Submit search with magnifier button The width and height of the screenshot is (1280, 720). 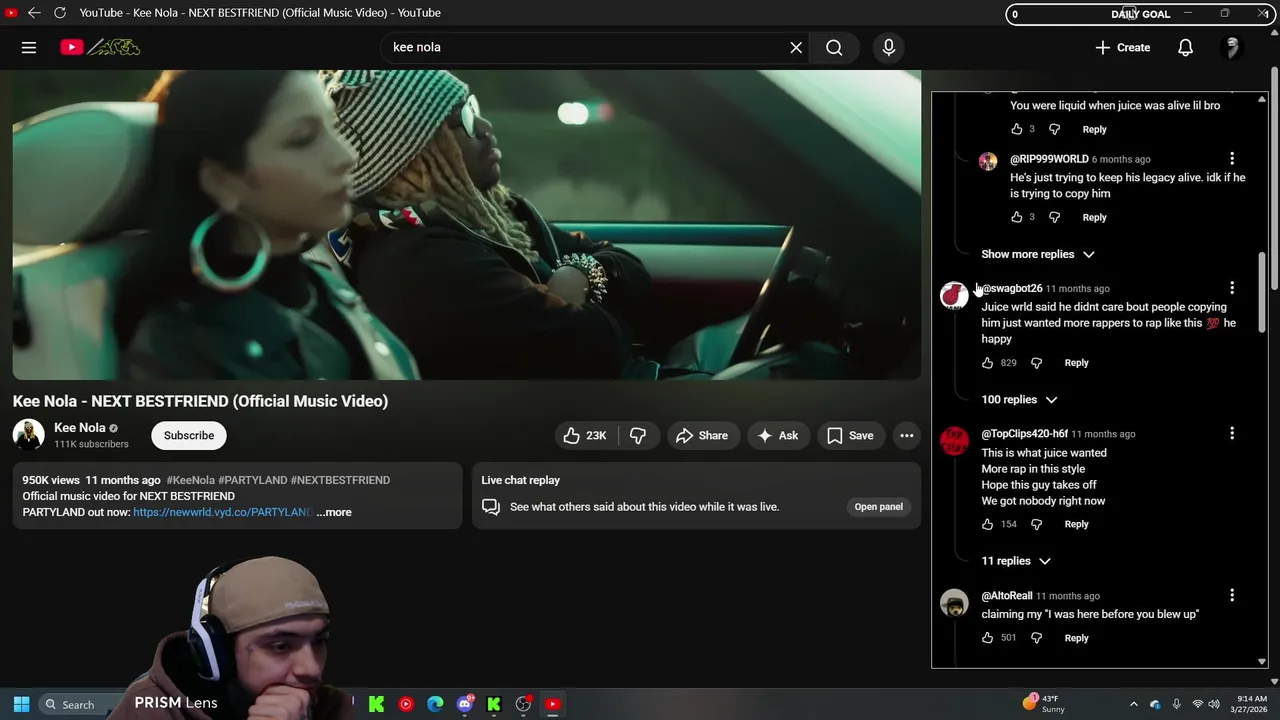point(834,47)
